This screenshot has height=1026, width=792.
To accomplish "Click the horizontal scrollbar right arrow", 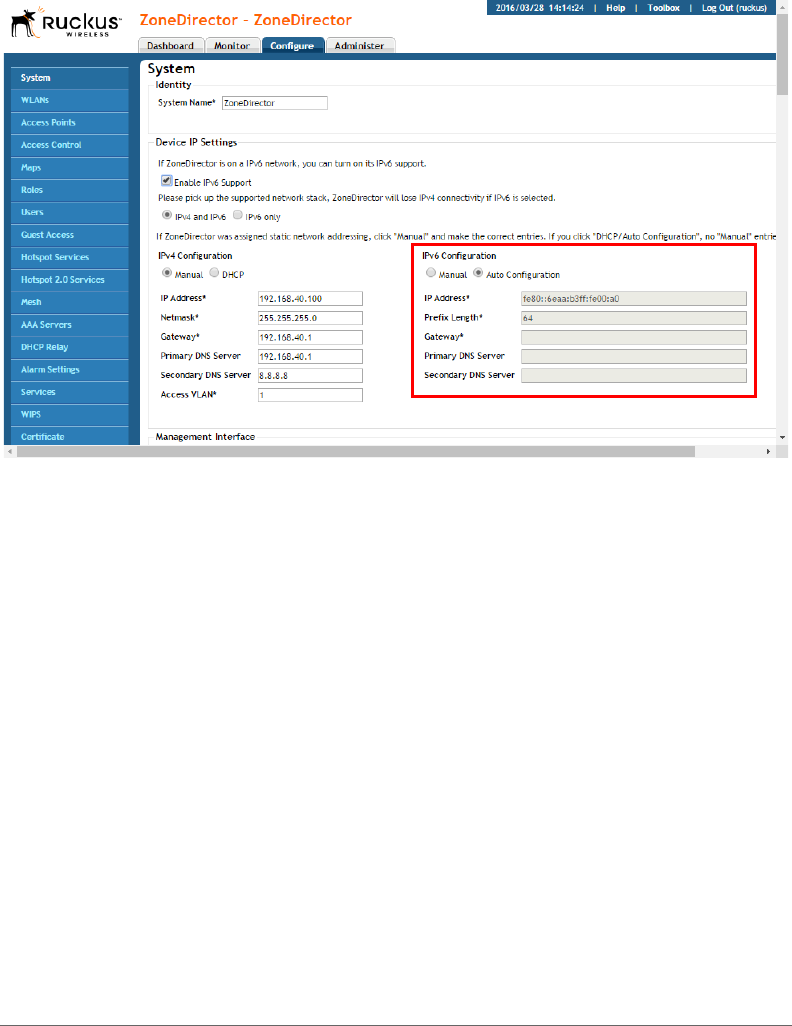I will (768, 451).
